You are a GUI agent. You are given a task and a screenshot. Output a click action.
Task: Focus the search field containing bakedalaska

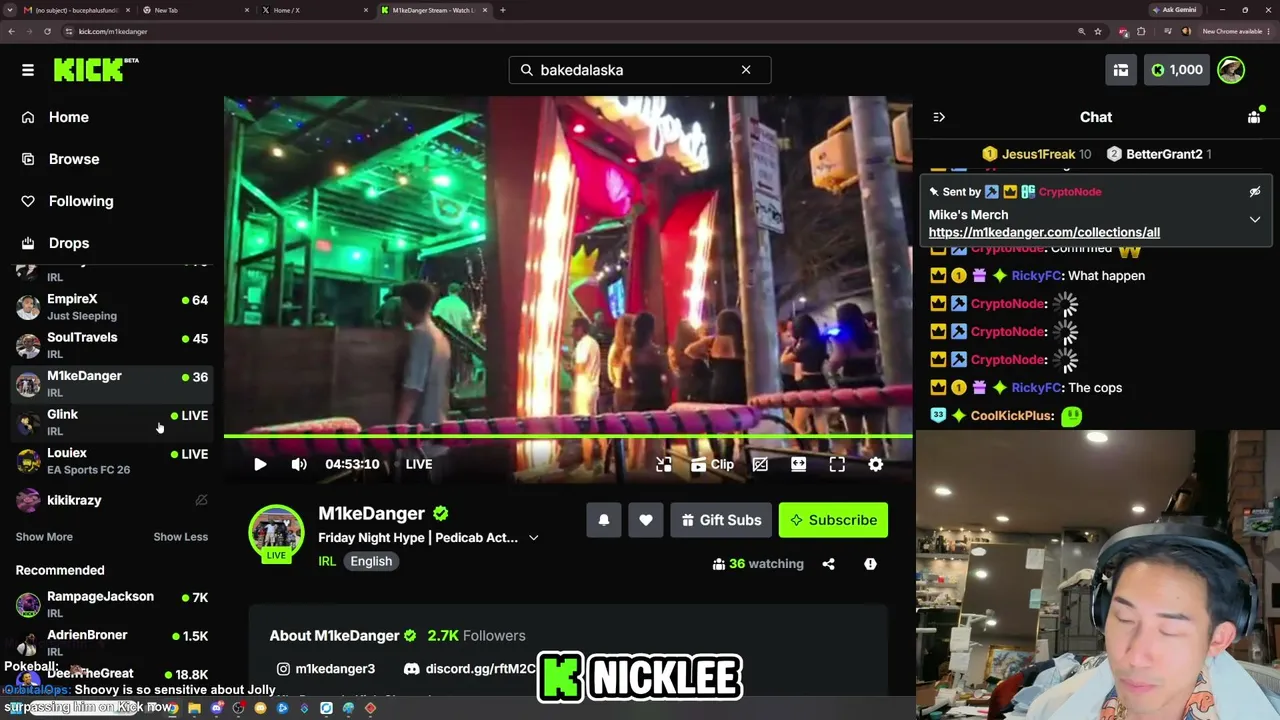(640, 70)
